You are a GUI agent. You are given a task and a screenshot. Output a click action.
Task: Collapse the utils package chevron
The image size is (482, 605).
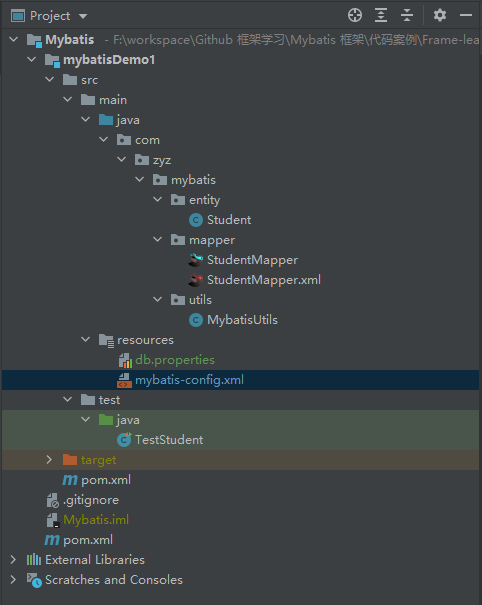[157, 299]
